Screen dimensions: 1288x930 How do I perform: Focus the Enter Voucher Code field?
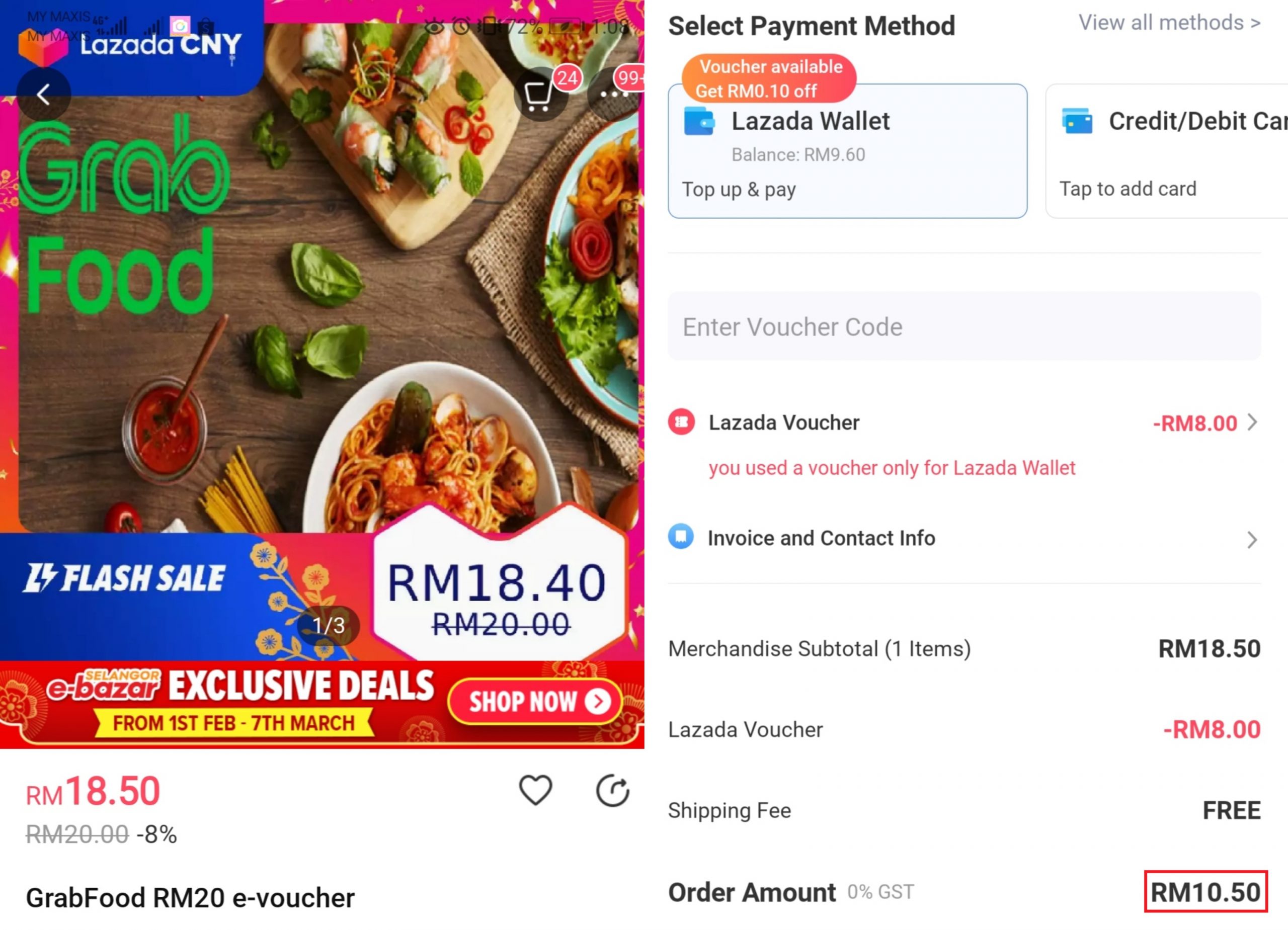pos(964,326)
